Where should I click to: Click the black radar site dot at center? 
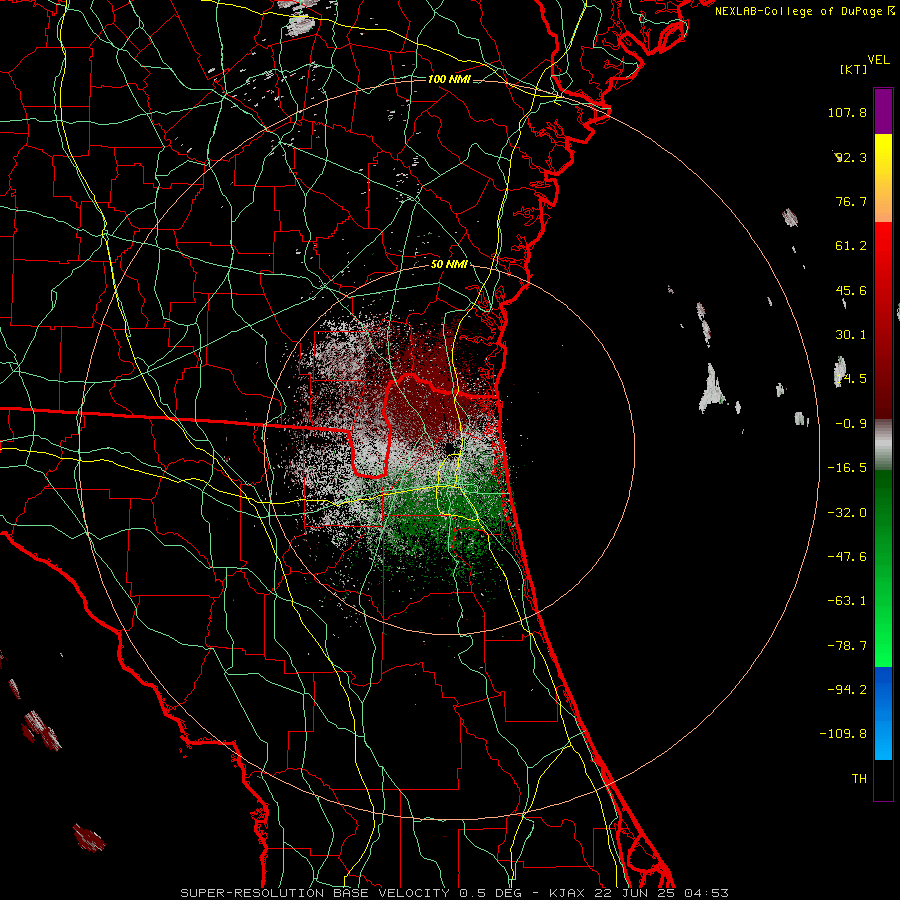click(449, 448)
